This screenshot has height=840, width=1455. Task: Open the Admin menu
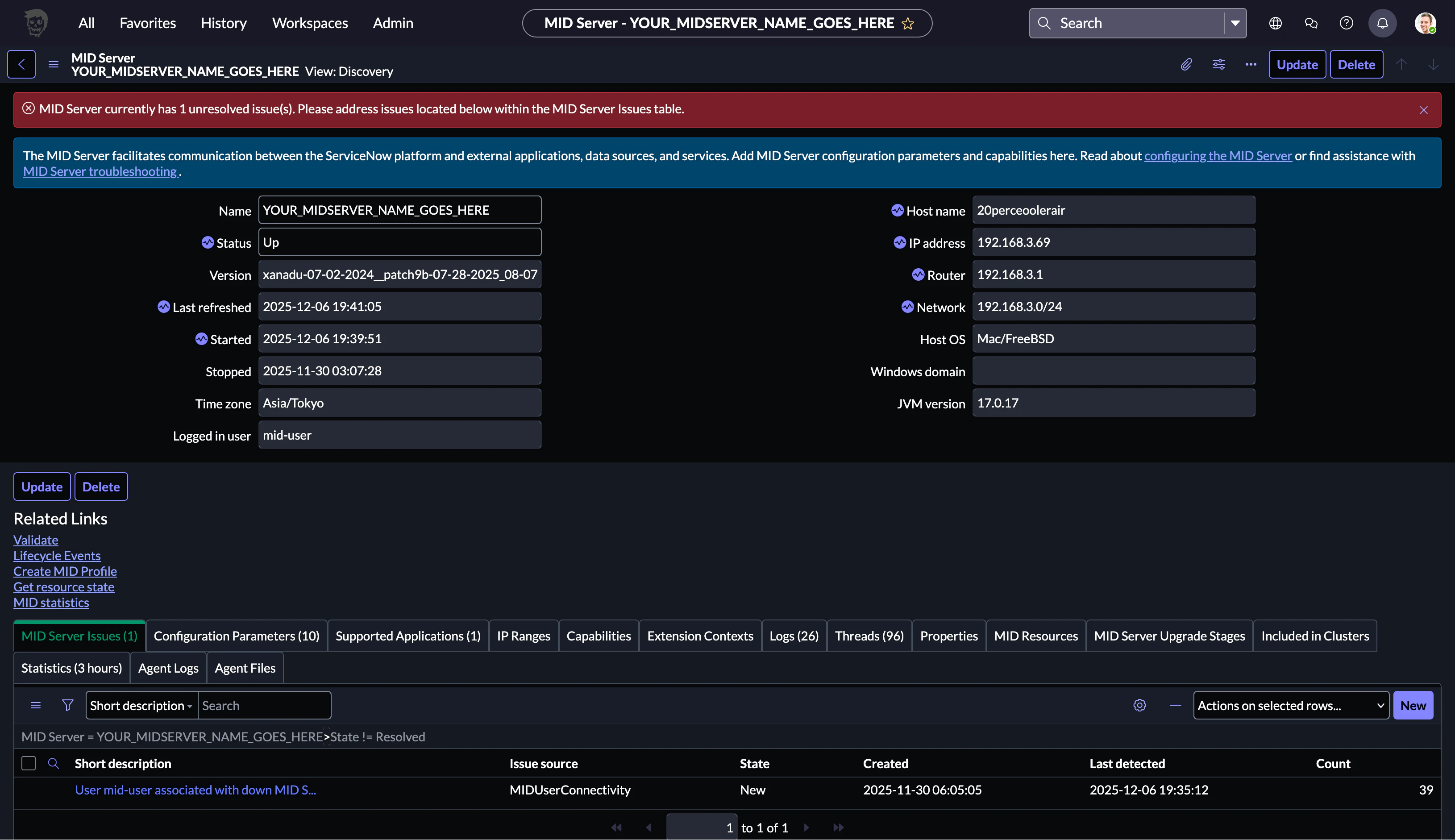pos(393,23)
